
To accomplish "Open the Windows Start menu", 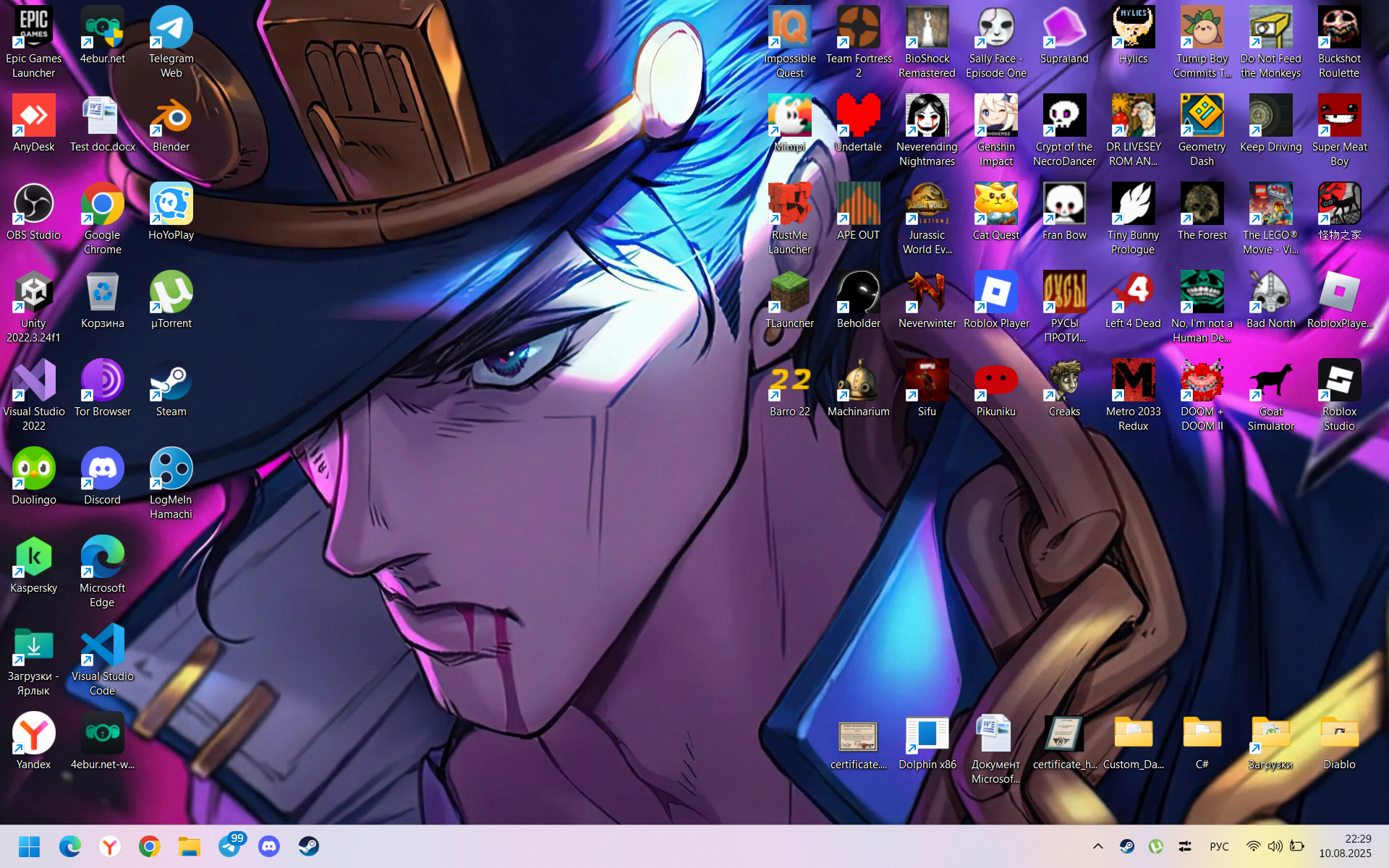I will (29, 846).
